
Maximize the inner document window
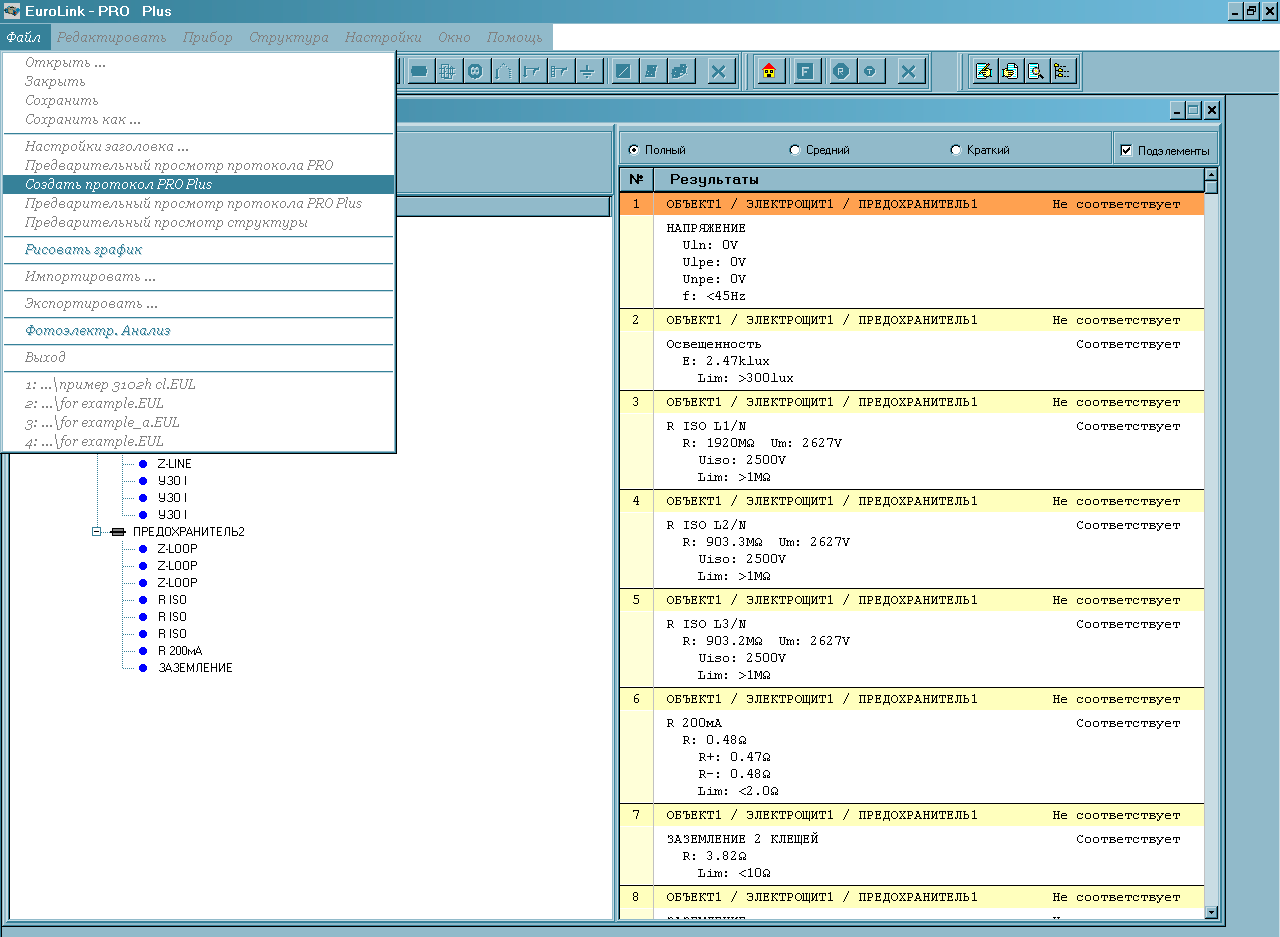tap(1193, 111)
